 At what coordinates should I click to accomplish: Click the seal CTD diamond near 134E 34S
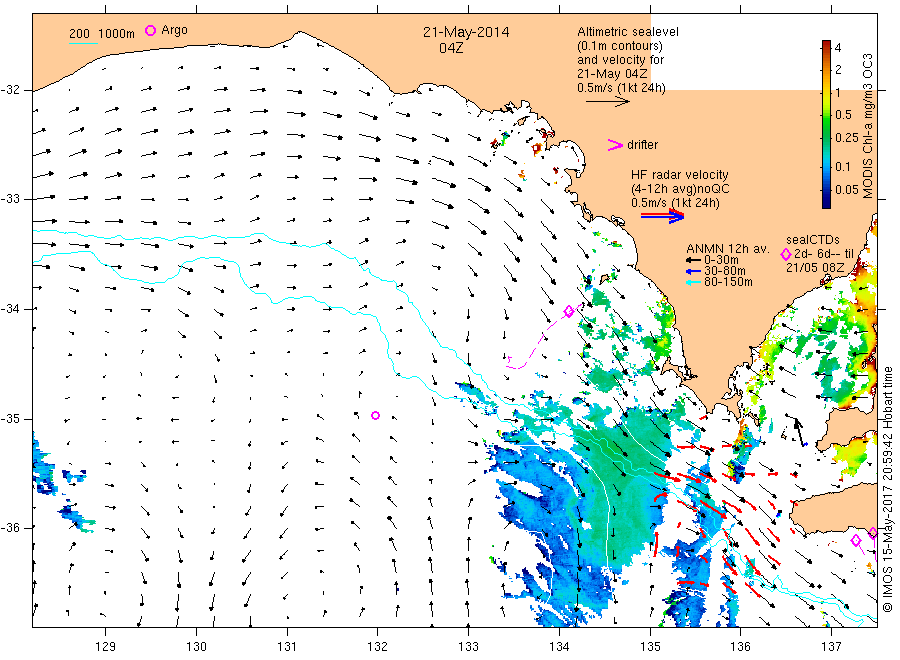569,312
